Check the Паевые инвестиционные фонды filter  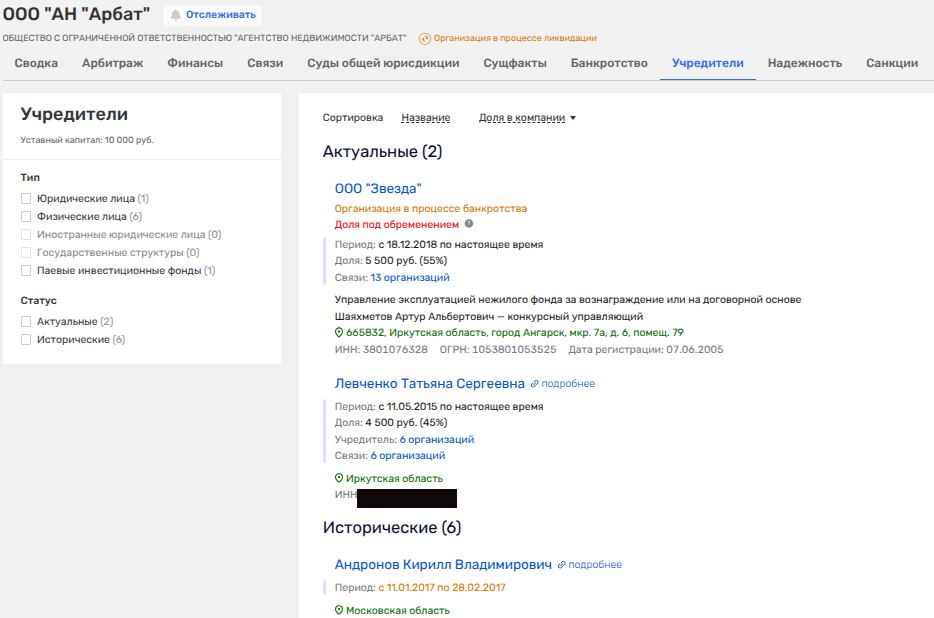(27, 271)
